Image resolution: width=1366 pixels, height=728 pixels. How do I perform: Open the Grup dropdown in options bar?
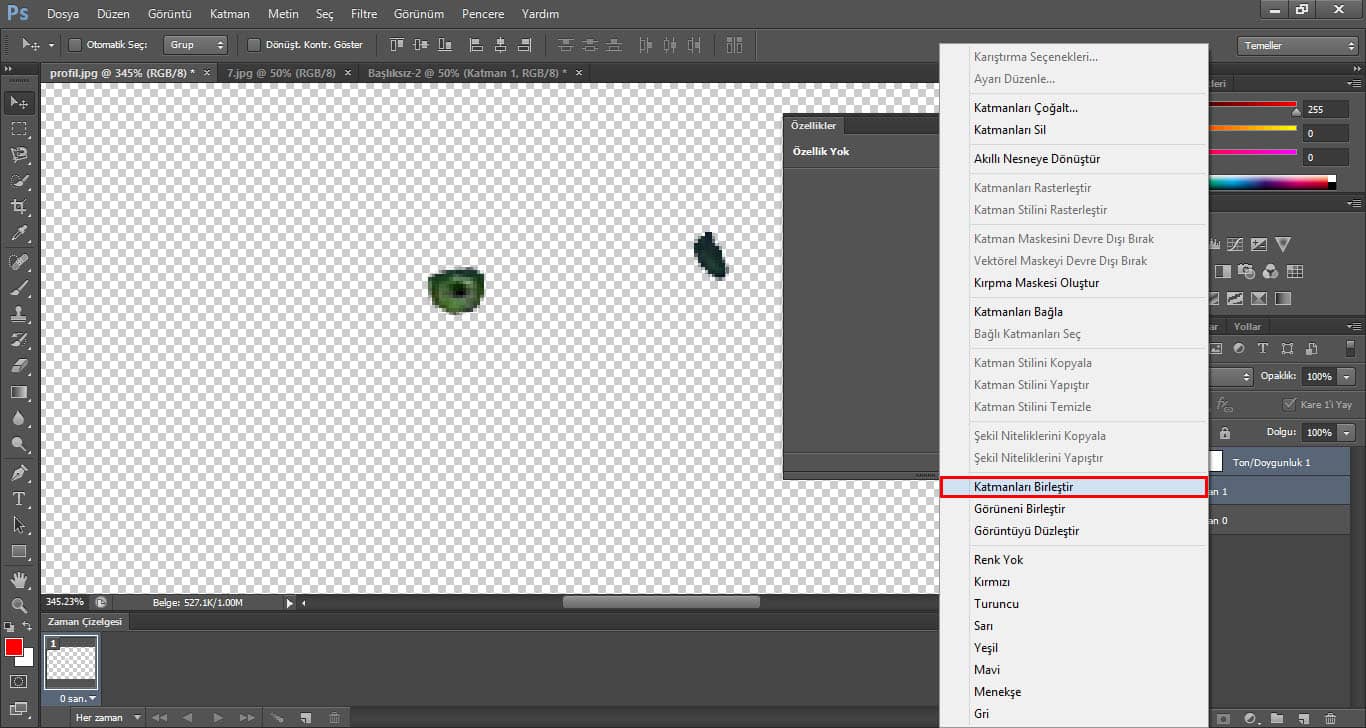pyautogui.click(x=196, y=45)
